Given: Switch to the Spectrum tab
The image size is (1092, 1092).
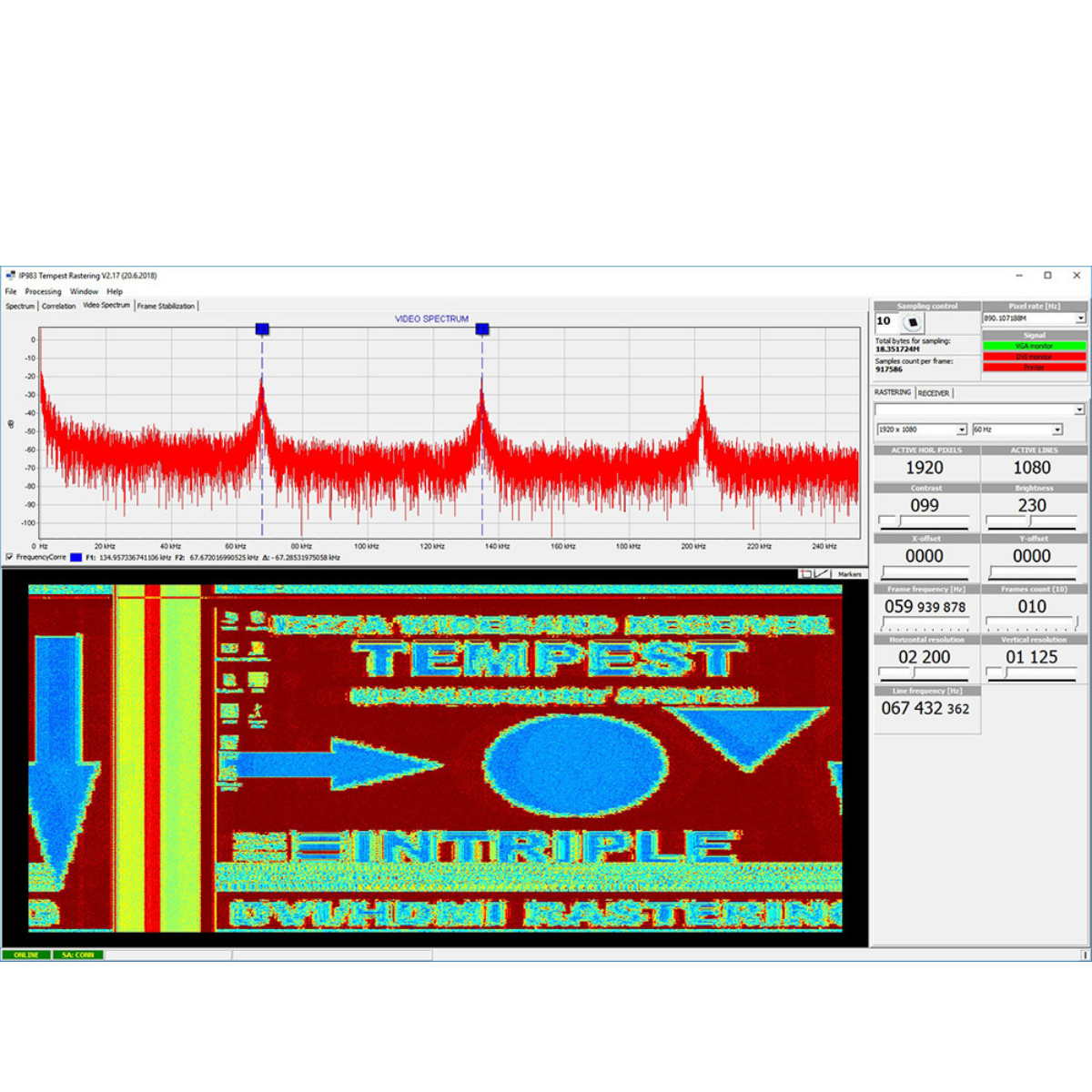Looking at the screenshot, I should click(20, 306).
